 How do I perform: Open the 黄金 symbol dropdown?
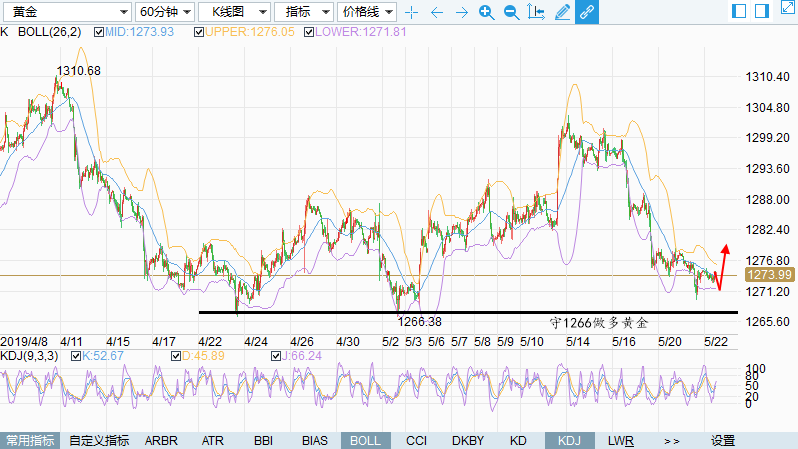[x=66, y=12]
